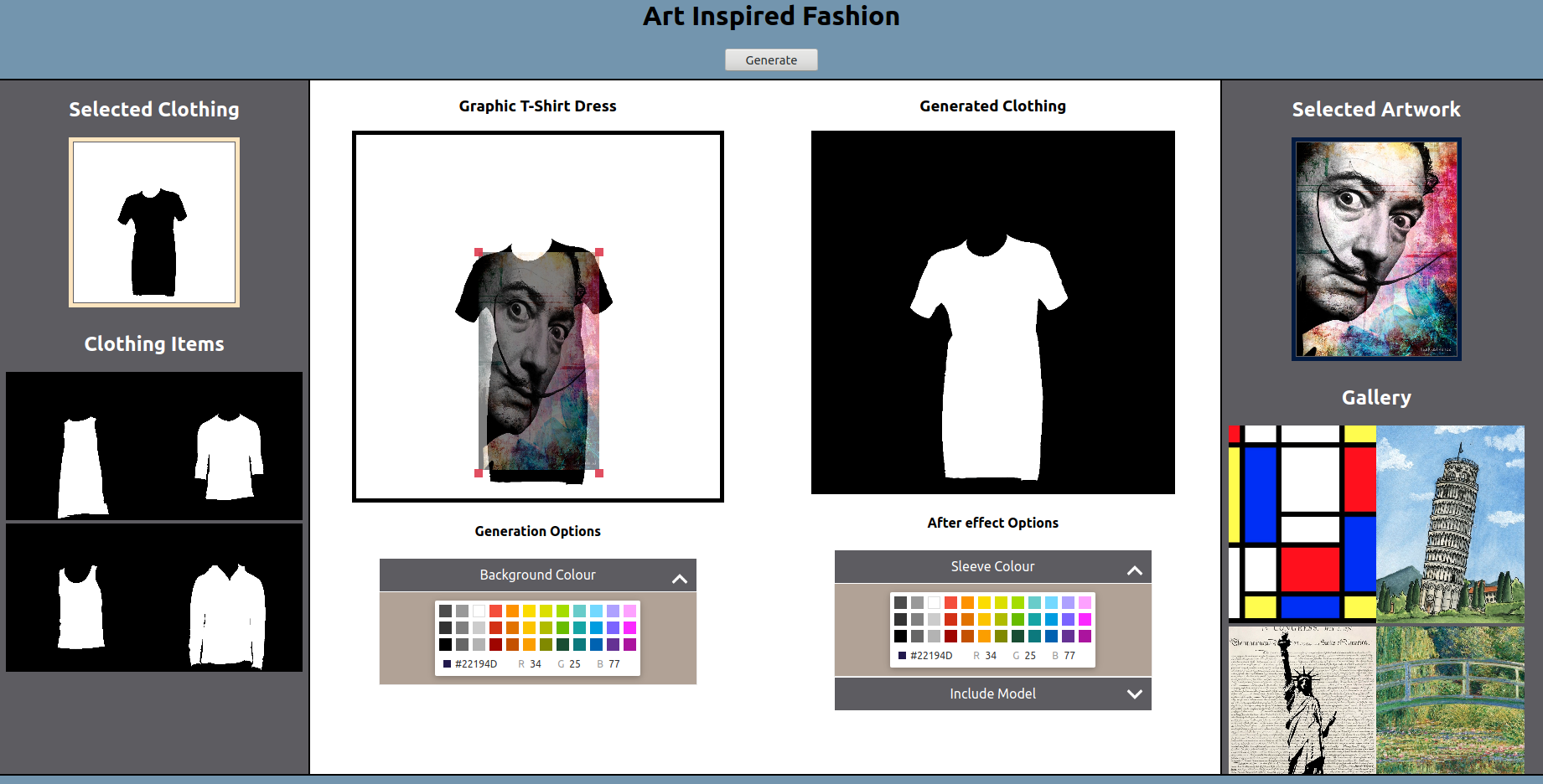Pick turquoise top-row swatch in Background Colour picker

click(x=579, y=611)
